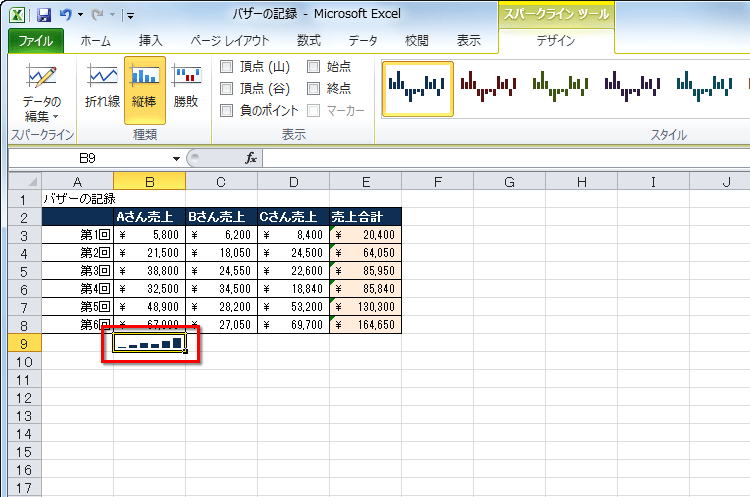750x497 pixels.
Task: Toggle the 負のポイント checkbox
Action: 227,110
